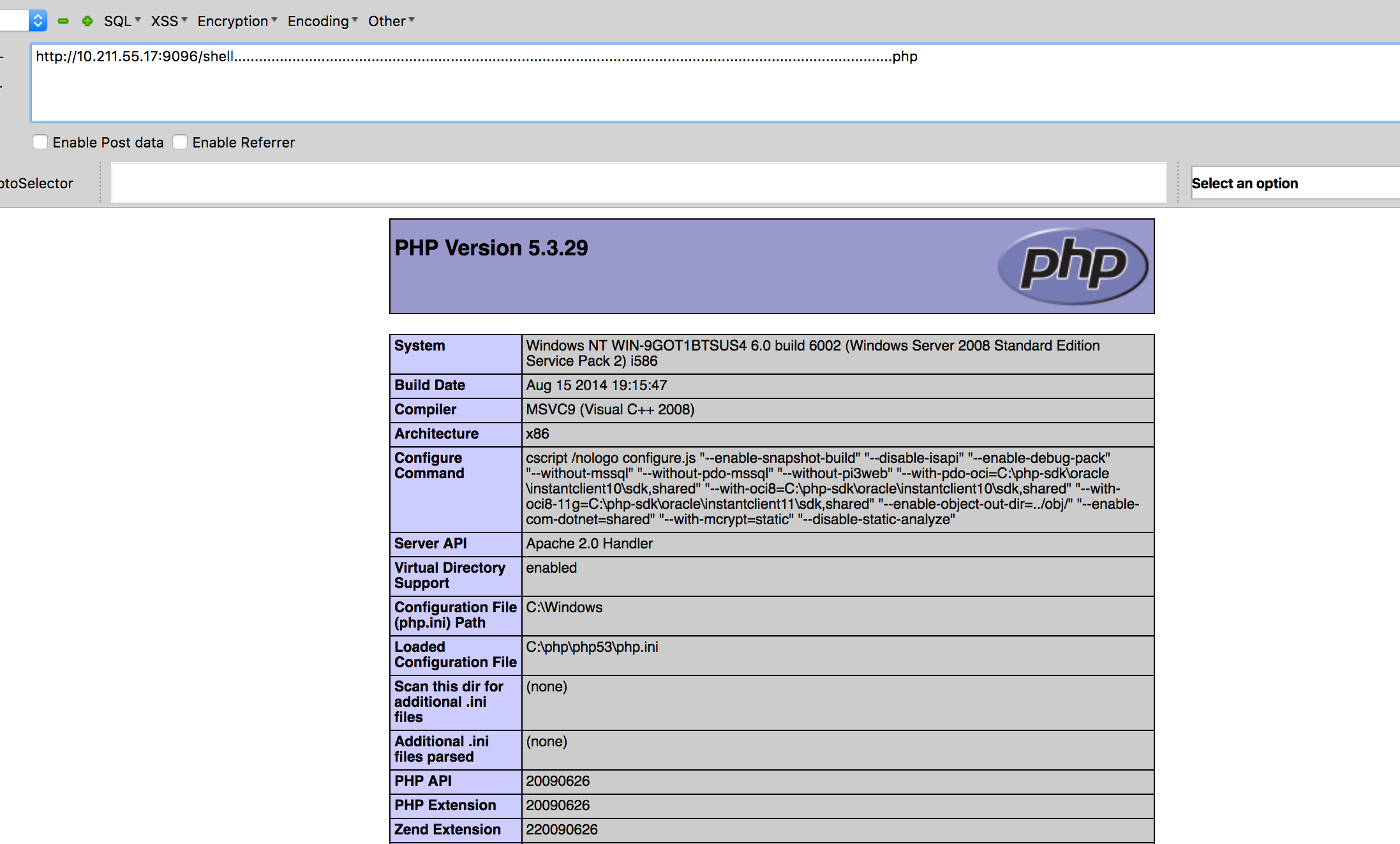Expand the Encryption menu
The width and height of the screenshot is (1400, 844).
[237, 21]
